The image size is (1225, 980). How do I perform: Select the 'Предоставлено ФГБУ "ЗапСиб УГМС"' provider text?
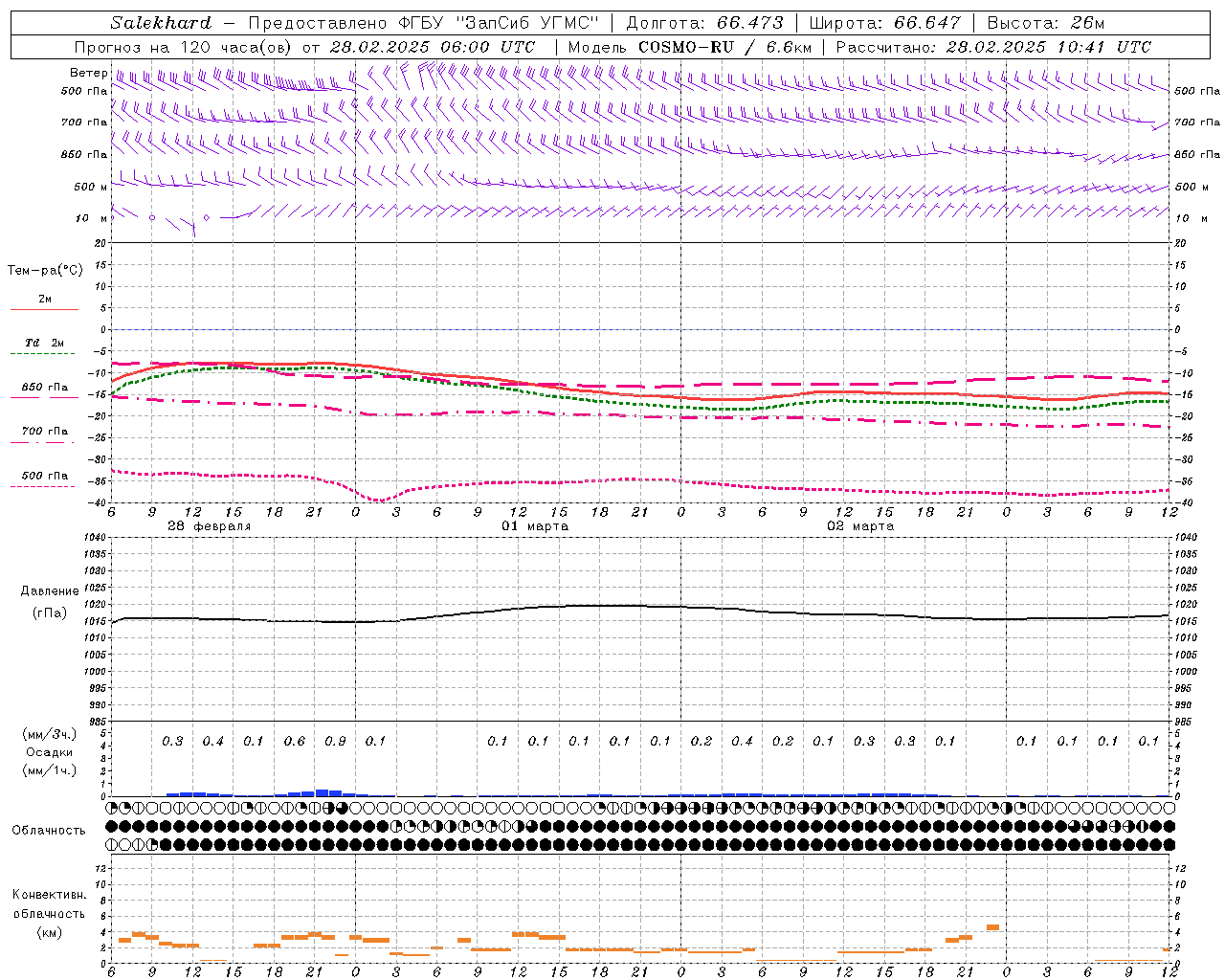pos(424,23)
